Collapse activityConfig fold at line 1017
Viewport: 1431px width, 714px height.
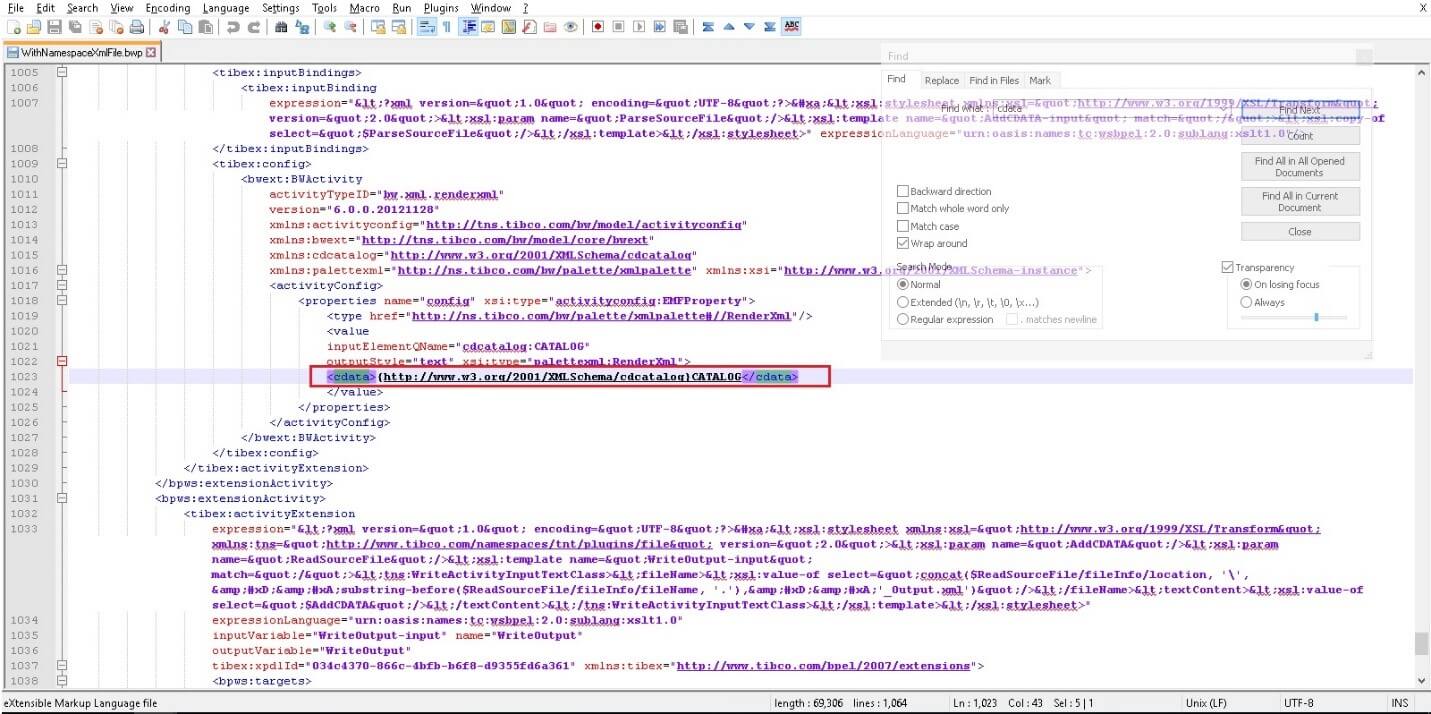pos(62,285)
